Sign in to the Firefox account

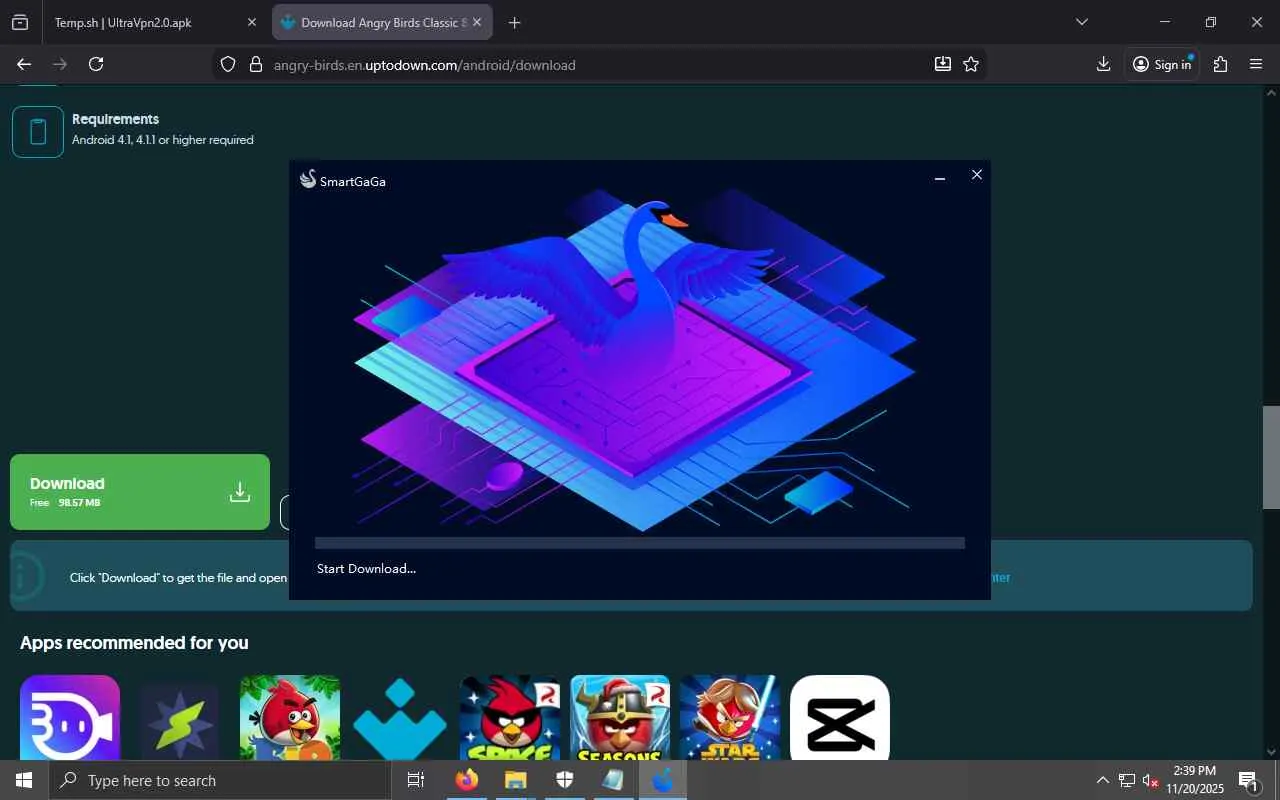(x=1162, y=64)
